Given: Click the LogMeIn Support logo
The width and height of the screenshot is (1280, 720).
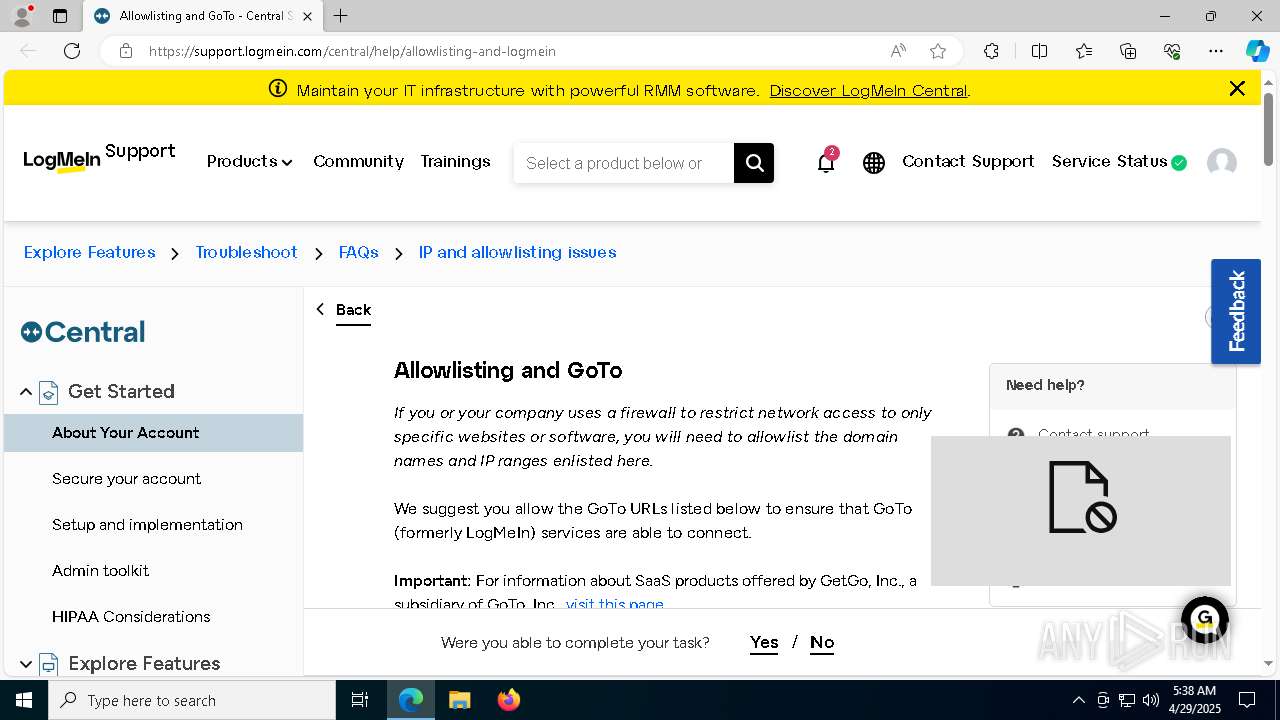Looking at the screenshot, I should pyautogui.click(x=99, y=157).
